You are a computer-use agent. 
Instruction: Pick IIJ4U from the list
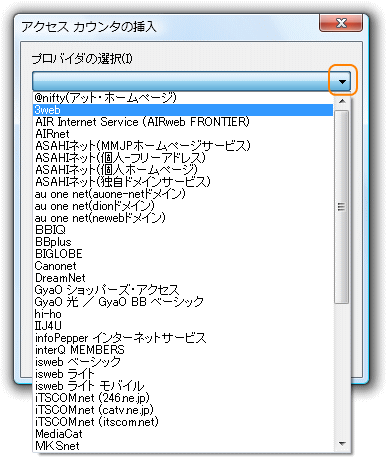point(183,326)
